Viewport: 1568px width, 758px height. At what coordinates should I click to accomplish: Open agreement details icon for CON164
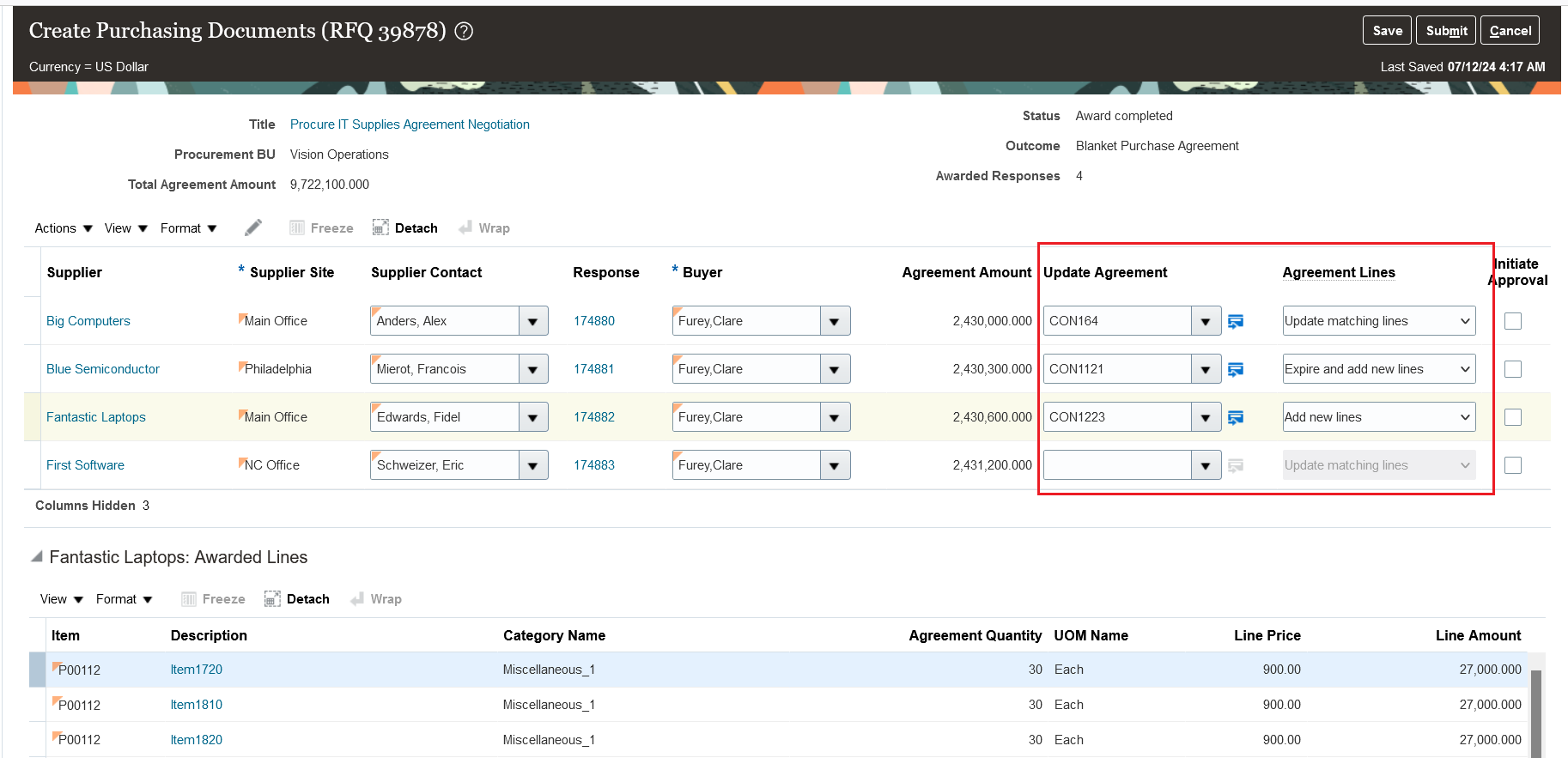click(x=1236, y=321)
